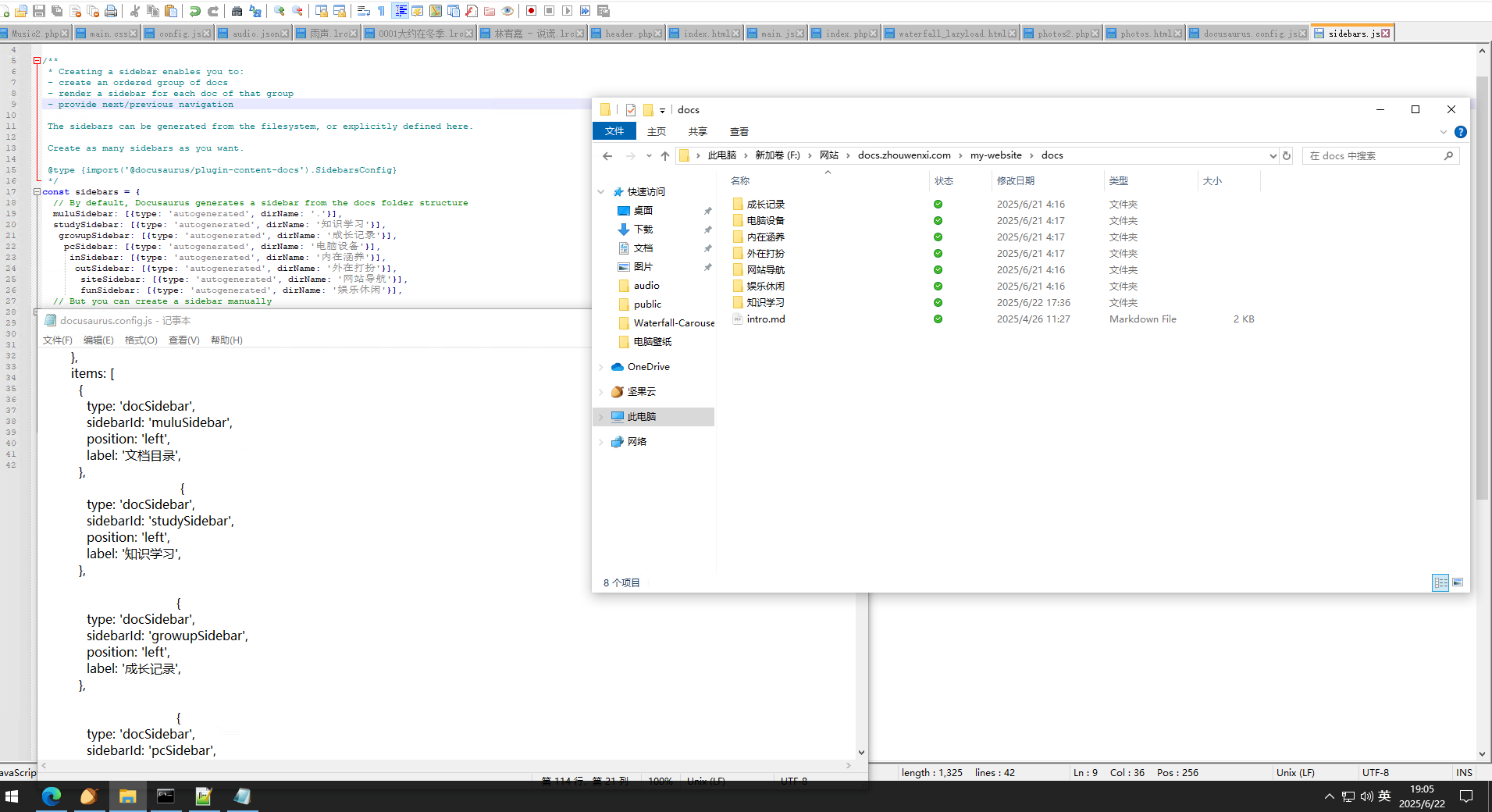The height and width of the screenshot is (812, 1492).
Task: Click the Cut scissors icon
Action: [134, 11]
